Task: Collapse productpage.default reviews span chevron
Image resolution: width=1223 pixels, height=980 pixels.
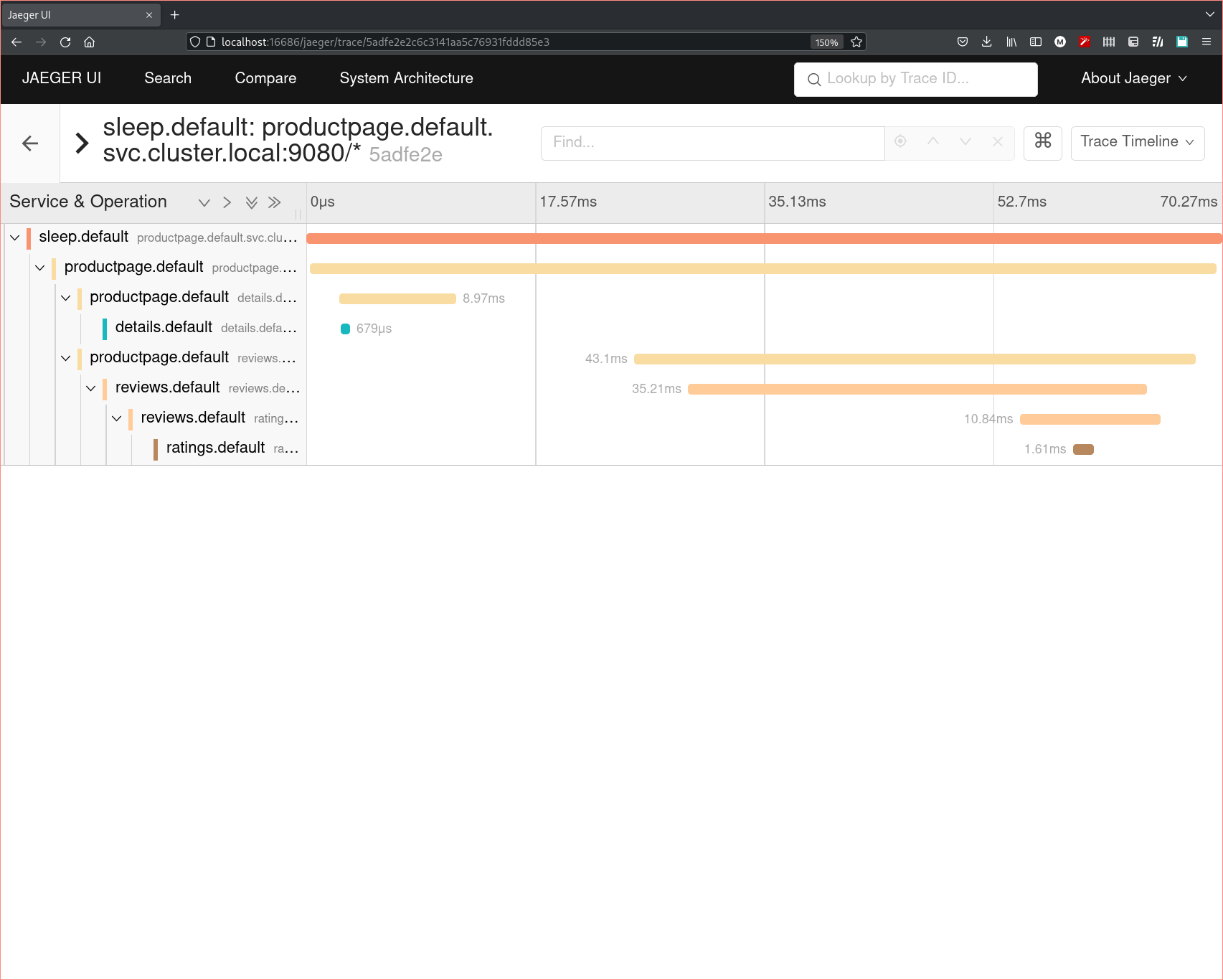Action: (x=66, y=358)
